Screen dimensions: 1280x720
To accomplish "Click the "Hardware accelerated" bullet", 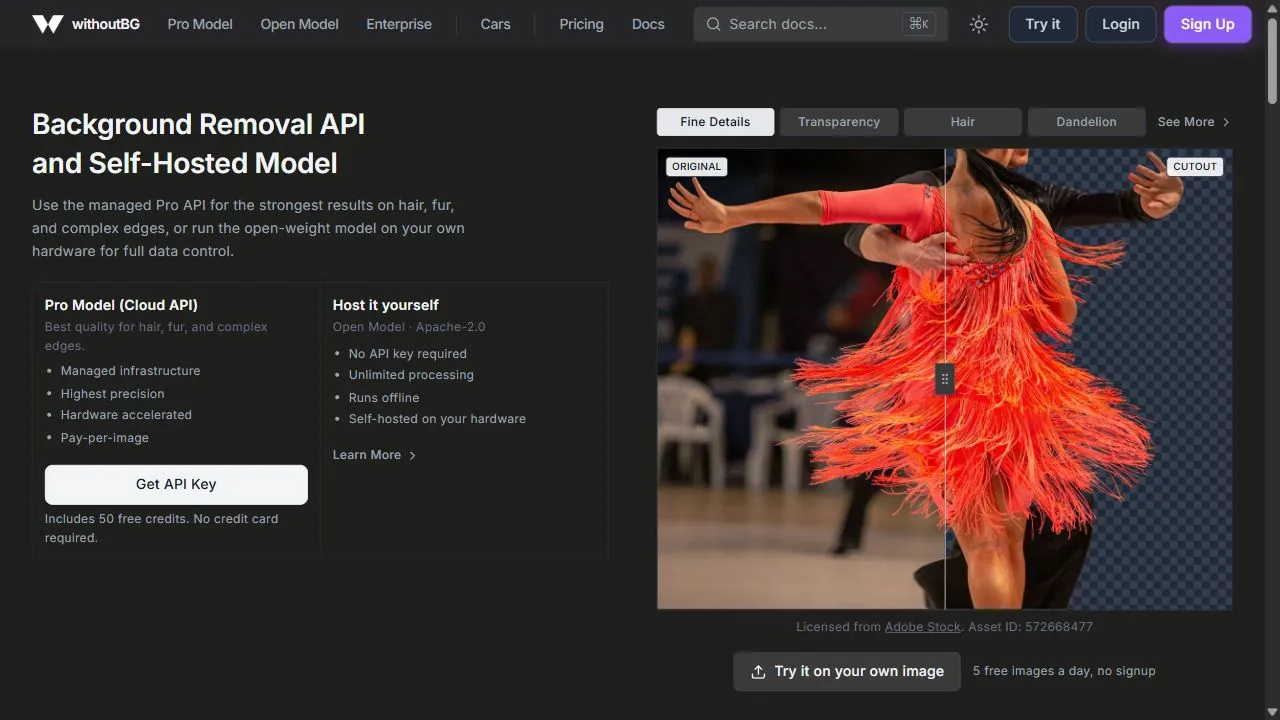I will 126,415.
